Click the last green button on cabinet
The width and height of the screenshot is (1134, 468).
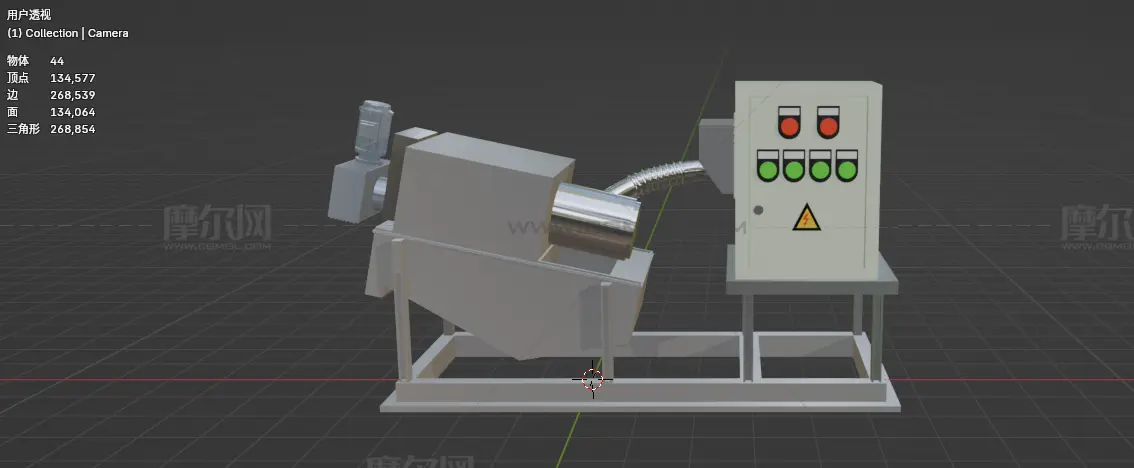(846, 169)
